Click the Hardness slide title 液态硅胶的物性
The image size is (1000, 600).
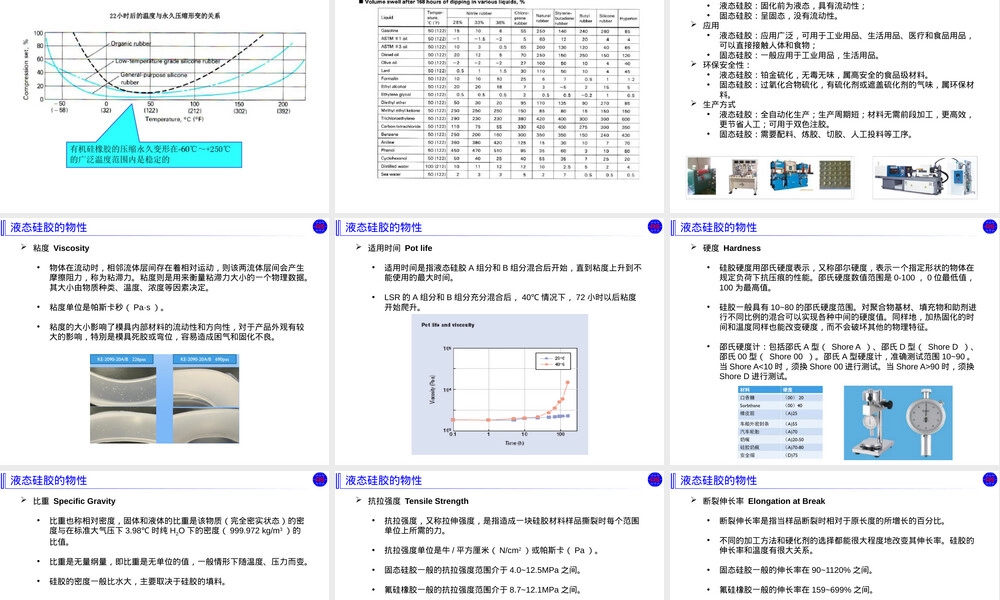pos(718,227)
